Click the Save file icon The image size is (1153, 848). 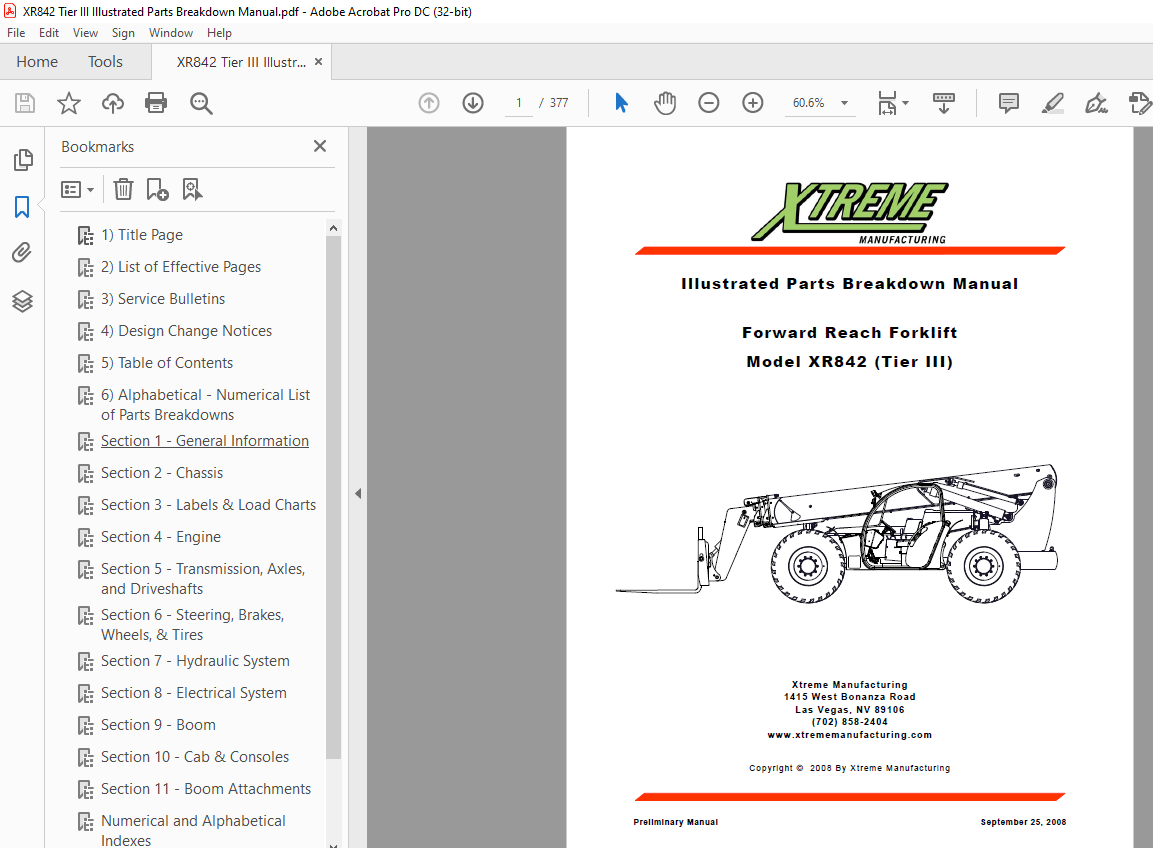[x=25, y=103]
